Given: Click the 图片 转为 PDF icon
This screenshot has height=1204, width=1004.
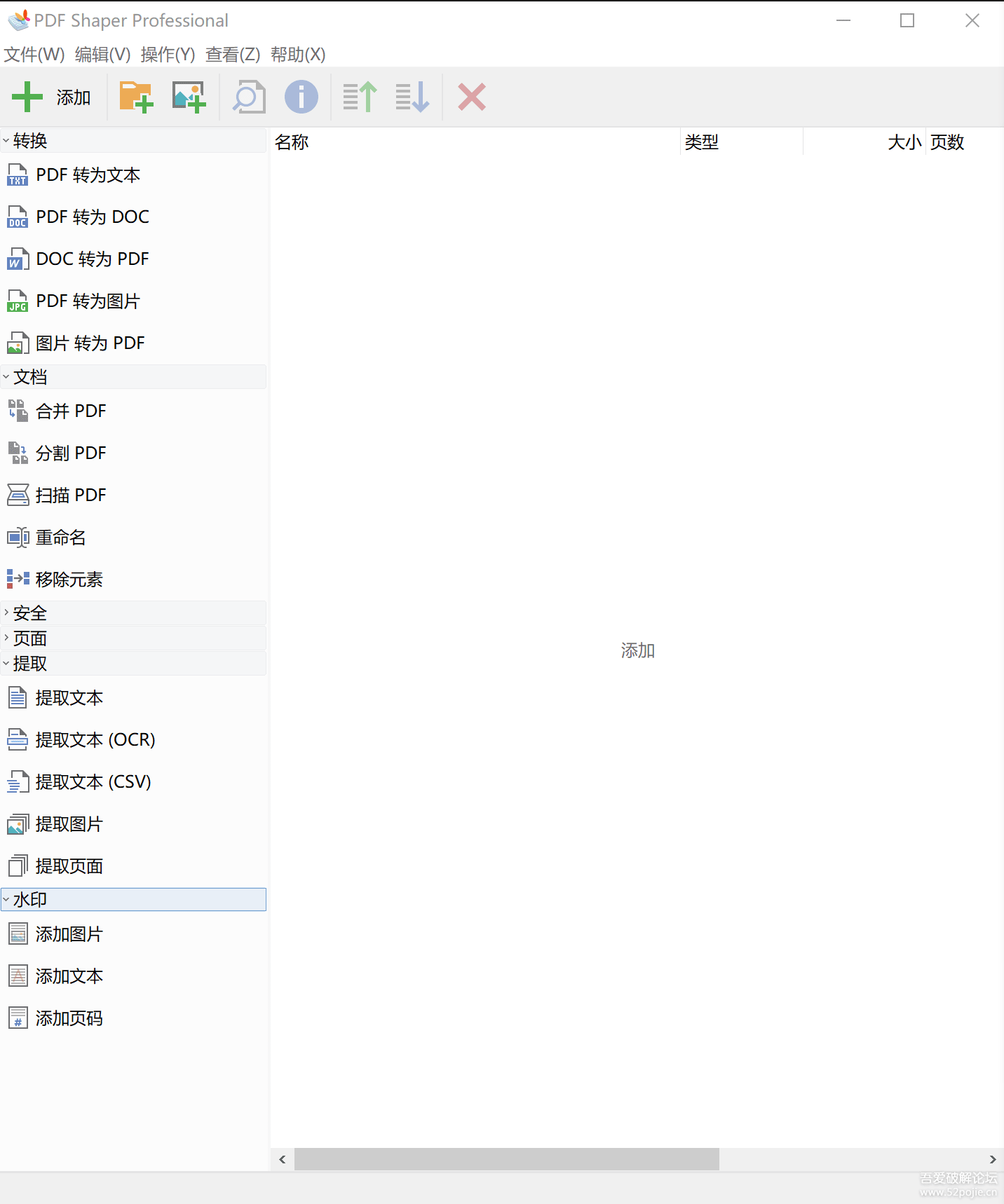Looking at the screenshot, I should [18, 343].
